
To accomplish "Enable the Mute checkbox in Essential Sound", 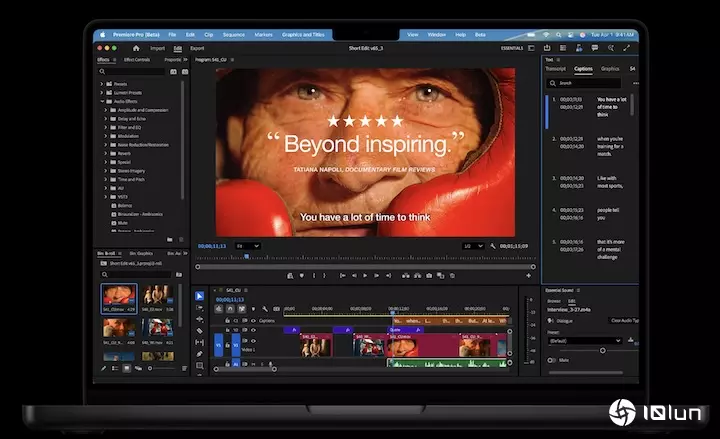I will click(x=551, y=360).
